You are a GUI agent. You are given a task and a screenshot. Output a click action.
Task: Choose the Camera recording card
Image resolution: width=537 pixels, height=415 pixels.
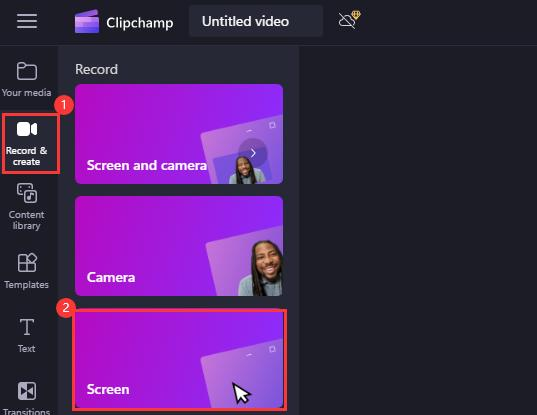[x=179, y=246]
